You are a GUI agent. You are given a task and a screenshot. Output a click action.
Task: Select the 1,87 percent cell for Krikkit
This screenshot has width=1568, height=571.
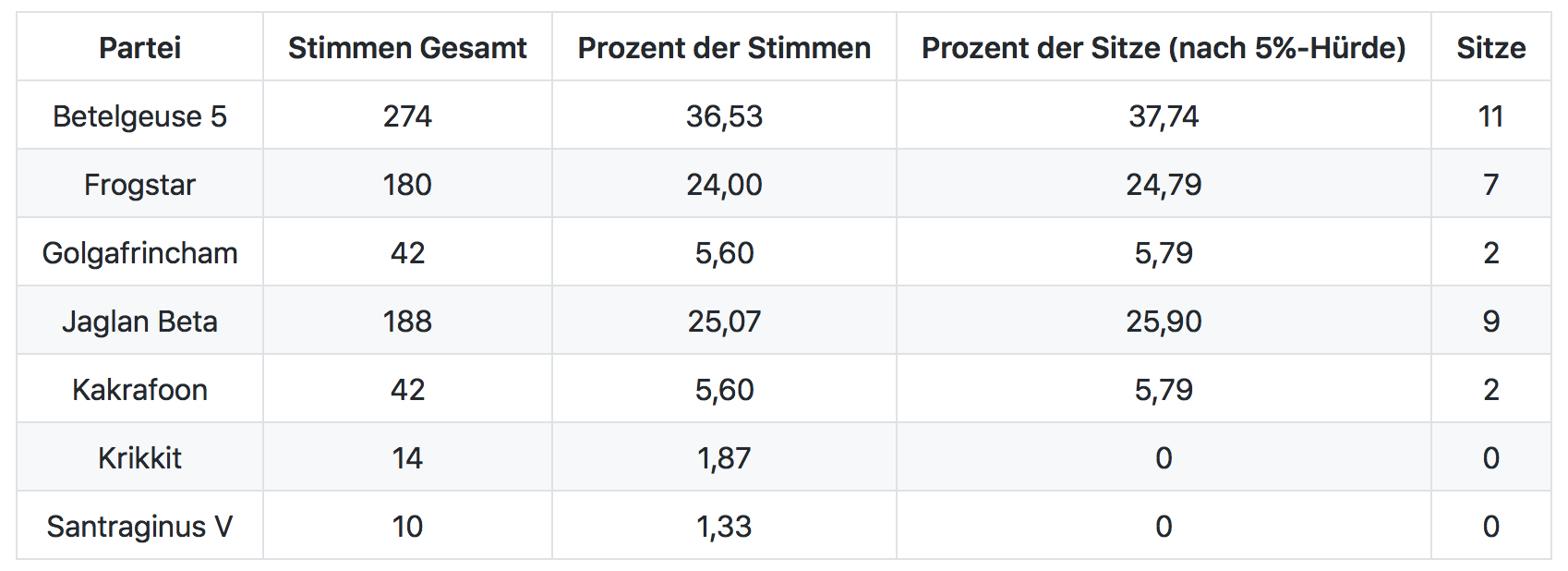pos(724,458)
